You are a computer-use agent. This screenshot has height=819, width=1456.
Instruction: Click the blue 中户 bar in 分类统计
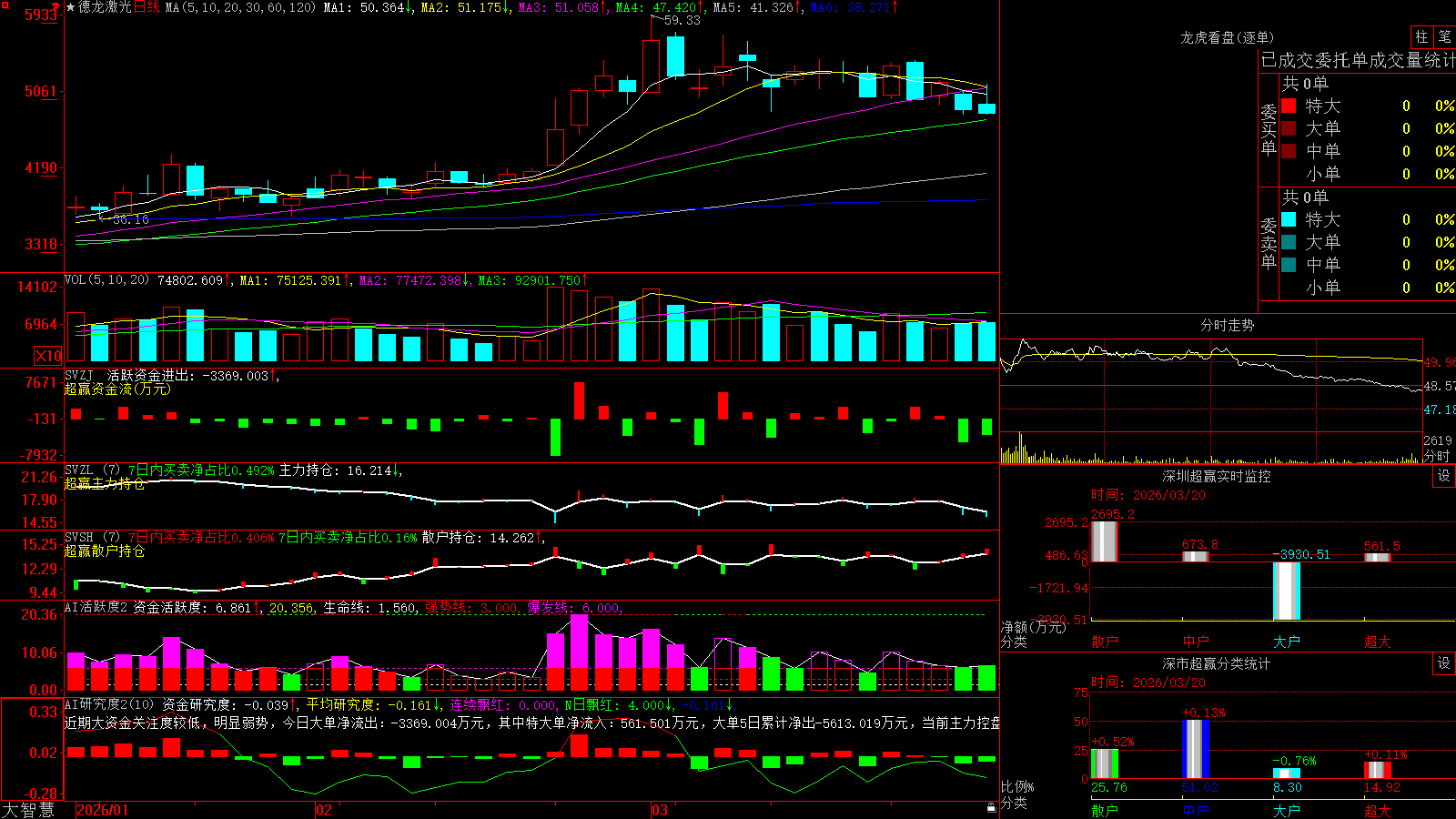[1195, 749]
